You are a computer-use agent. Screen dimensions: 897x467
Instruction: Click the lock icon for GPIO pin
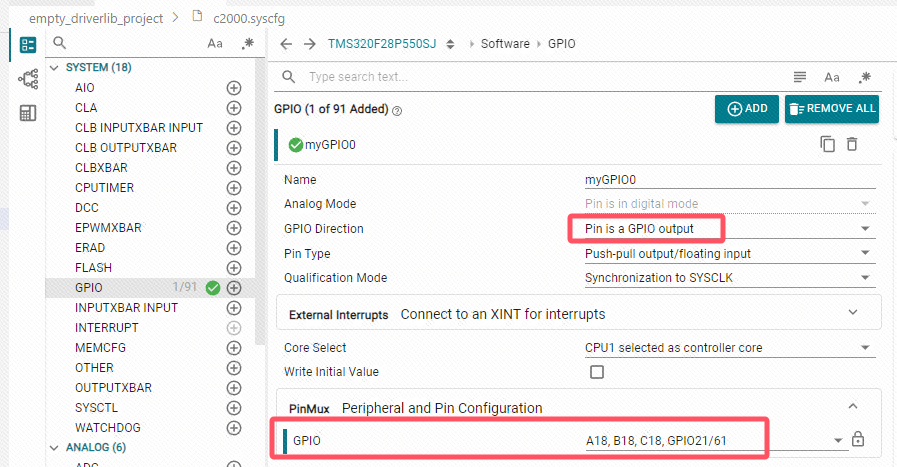click(x=858, y=439)
